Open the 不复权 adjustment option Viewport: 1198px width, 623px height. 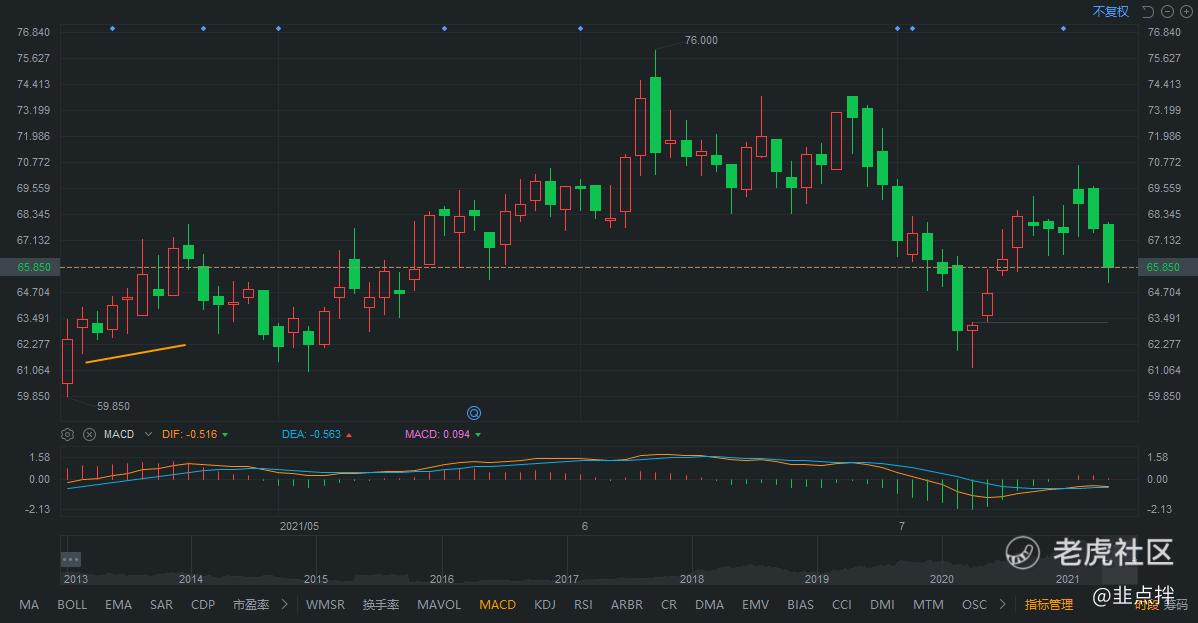tap(1110, 11)
